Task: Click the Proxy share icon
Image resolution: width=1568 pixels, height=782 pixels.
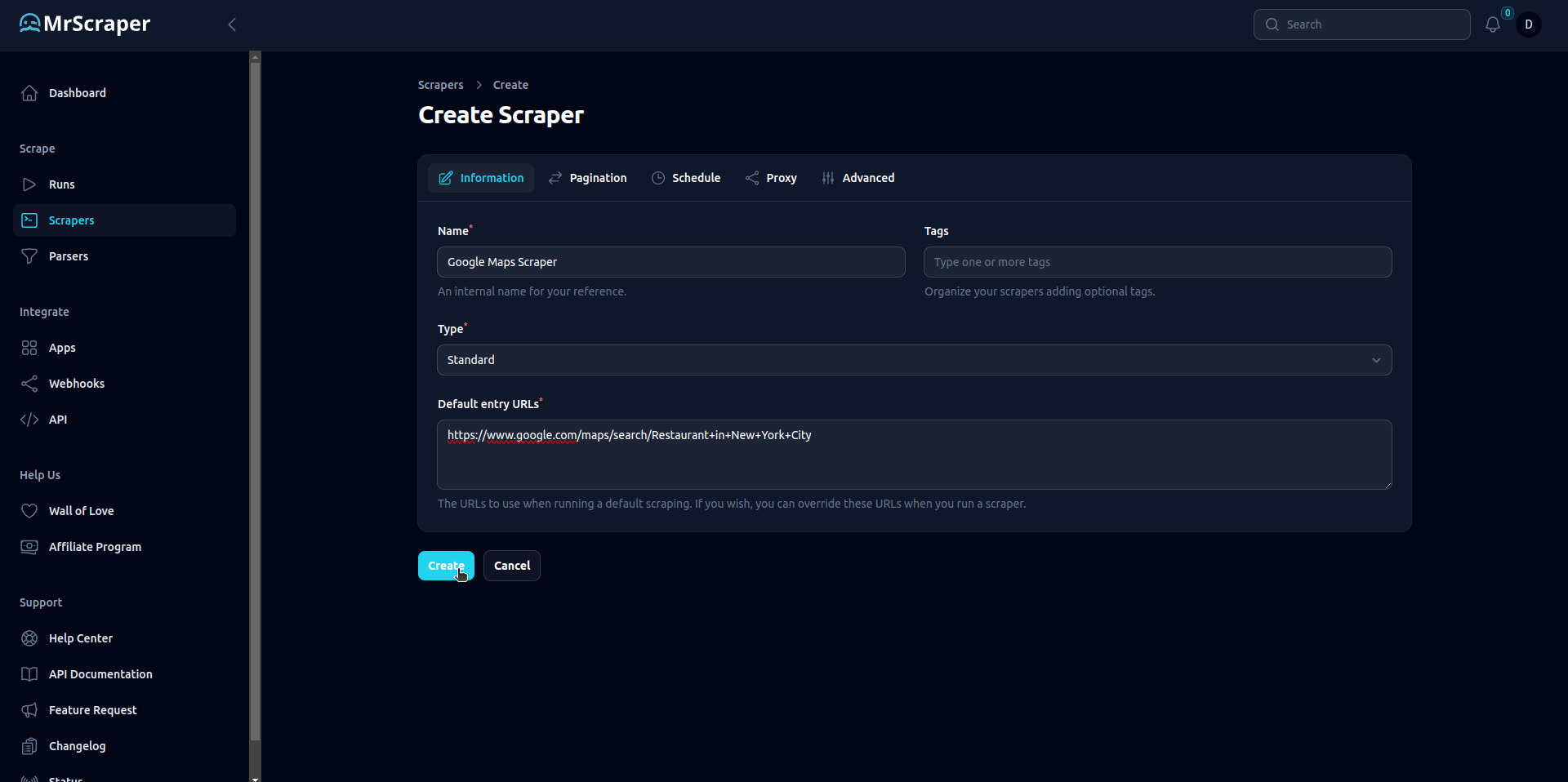Action: 752,178
